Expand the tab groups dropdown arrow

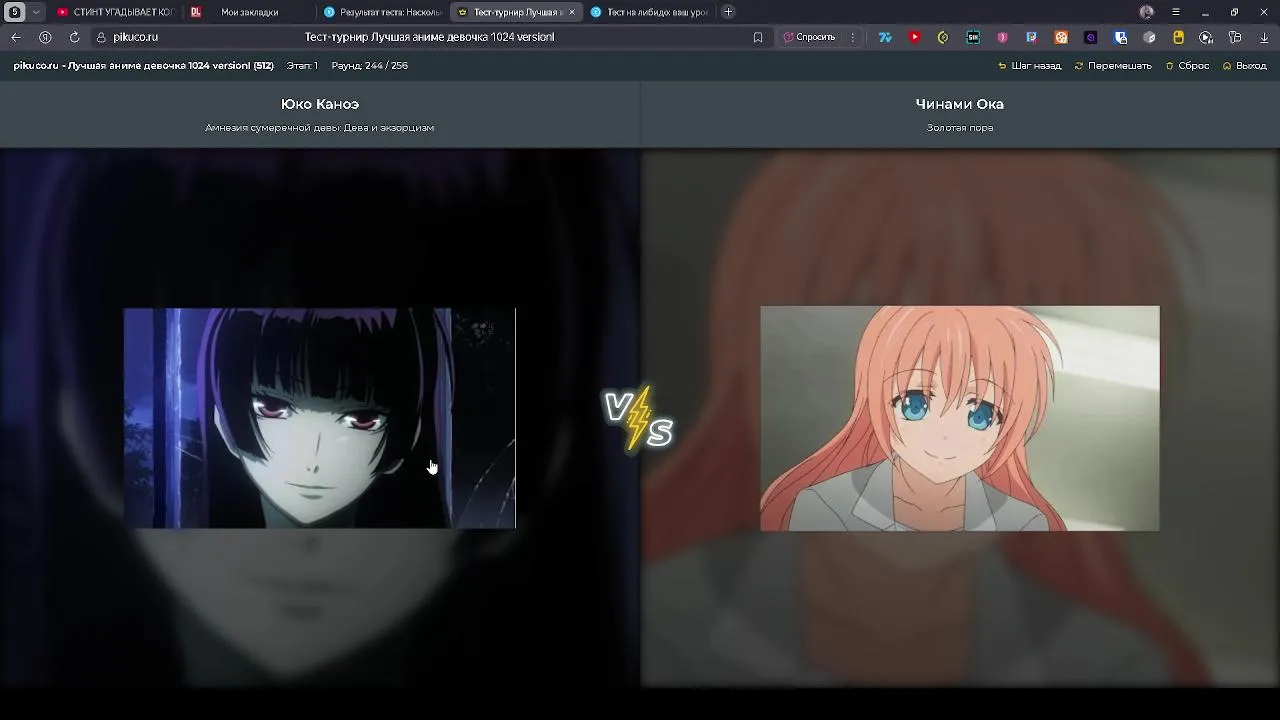[36, 12]
